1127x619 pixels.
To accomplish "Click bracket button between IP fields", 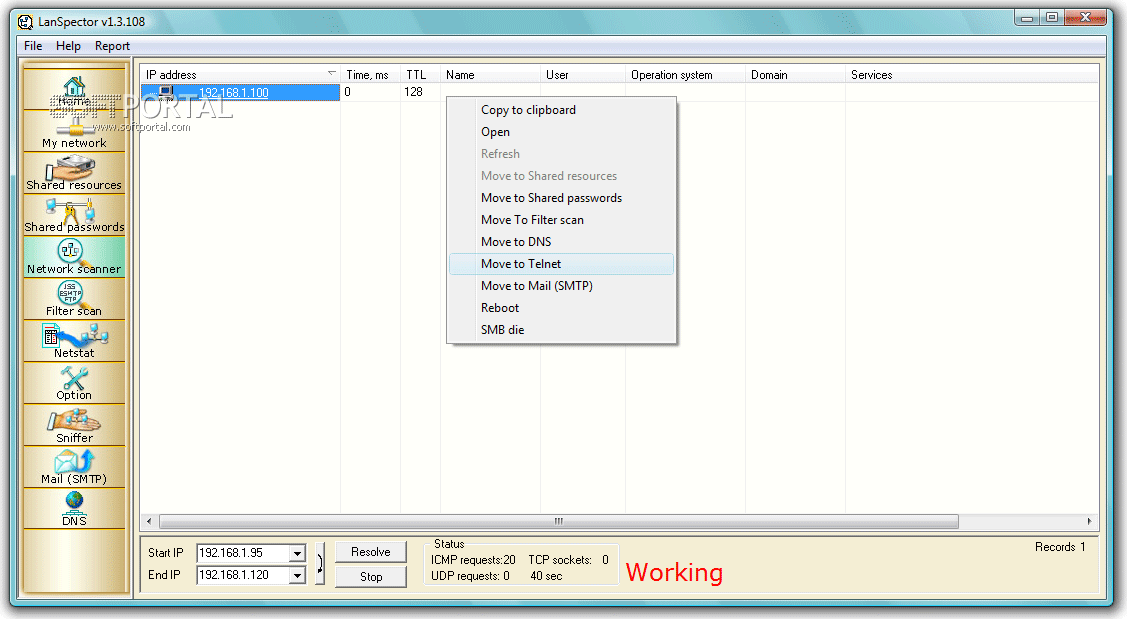I will [x=319, y=564].
